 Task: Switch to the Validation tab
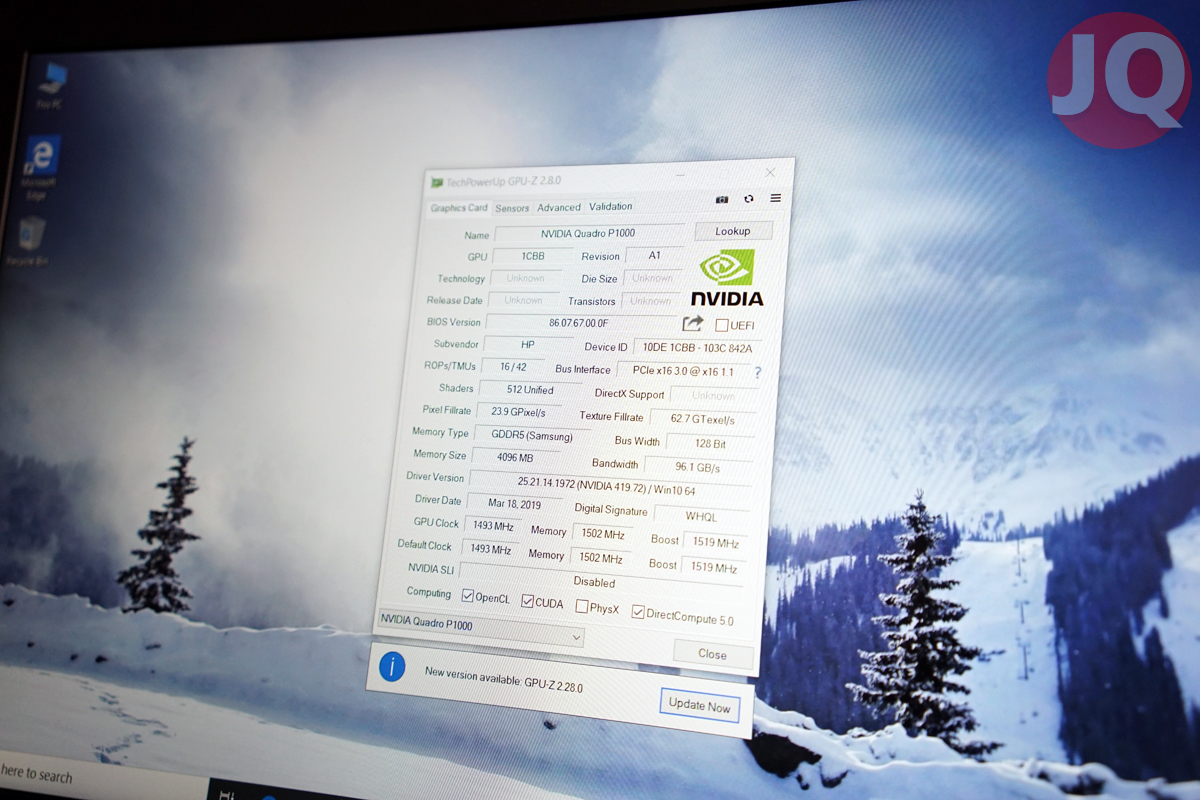pos(611,207)
